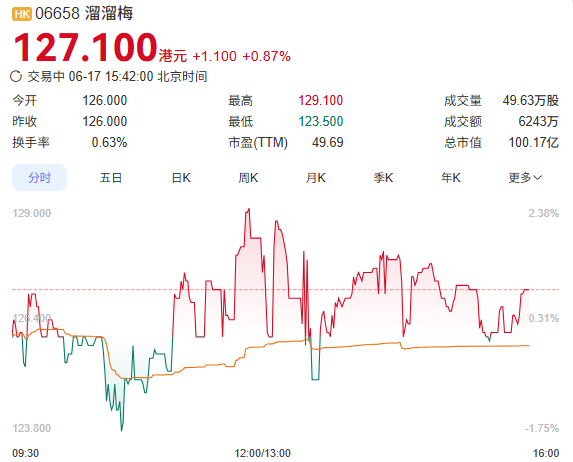Click the 最低 value 123.500

tap(320, 121)
